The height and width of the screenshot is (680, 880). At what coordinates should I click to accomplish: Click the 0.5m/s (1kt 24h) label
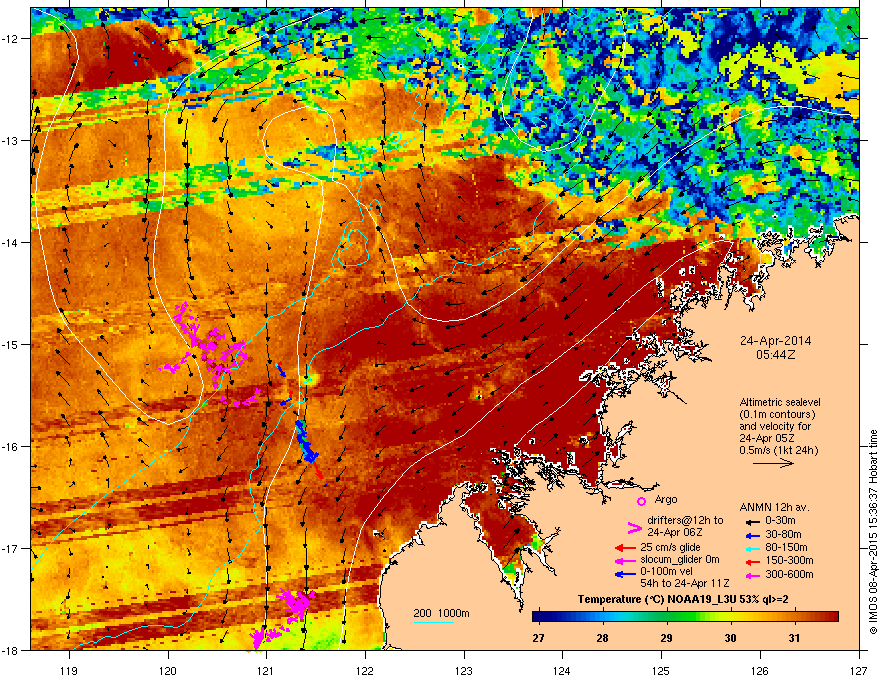tap(778, 450)
